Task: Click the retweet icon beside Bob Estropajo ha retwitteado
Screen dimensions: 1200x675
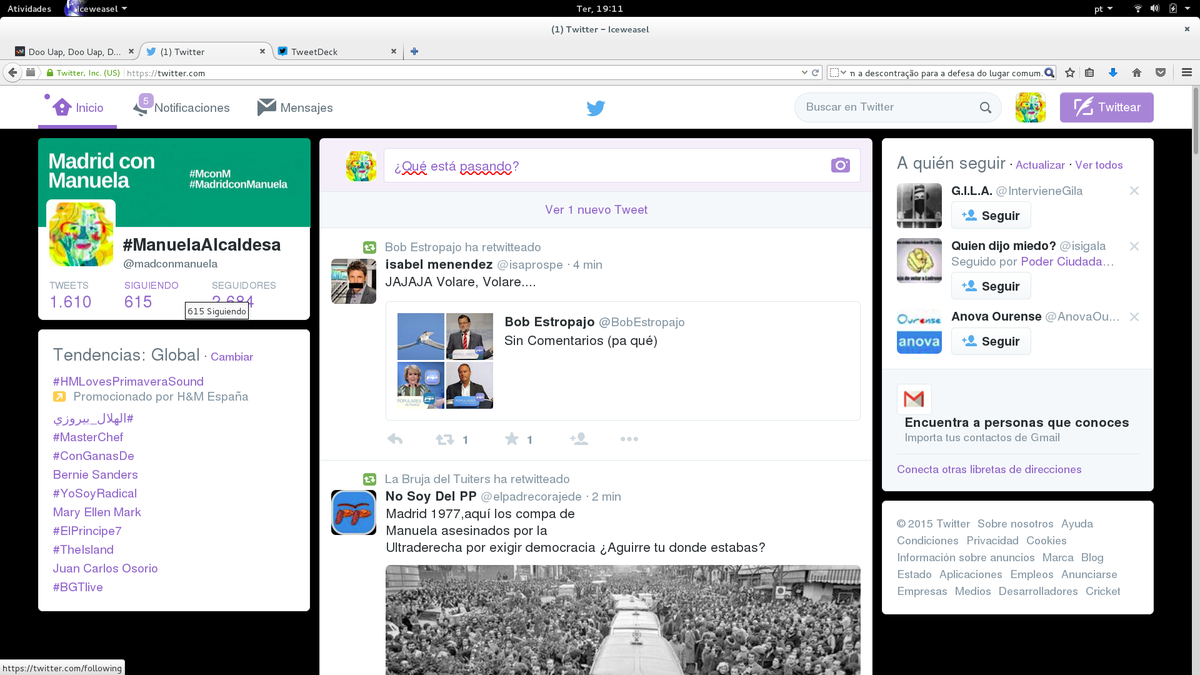Action: point(369,247)
